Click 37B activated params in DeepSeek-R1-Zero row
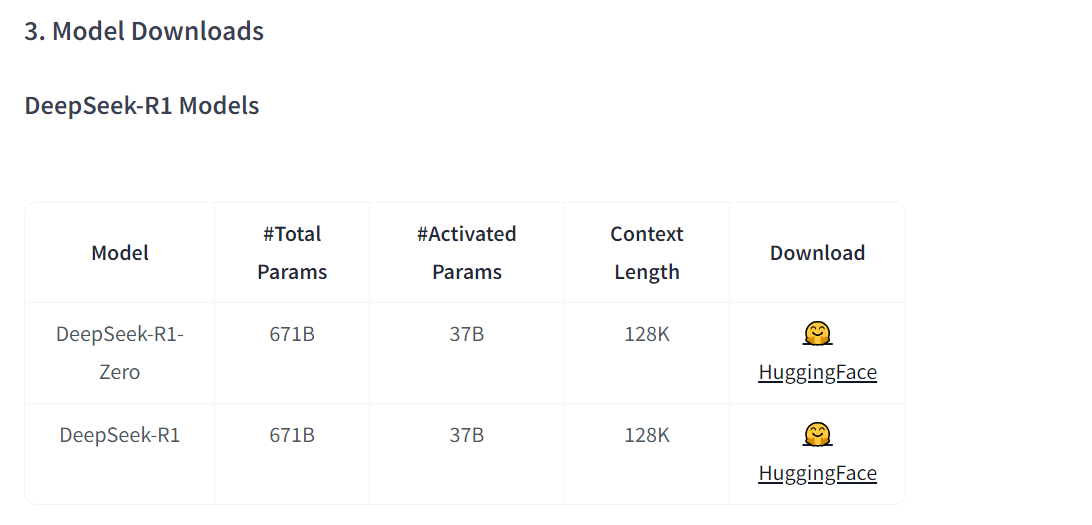 click(467, 334)
